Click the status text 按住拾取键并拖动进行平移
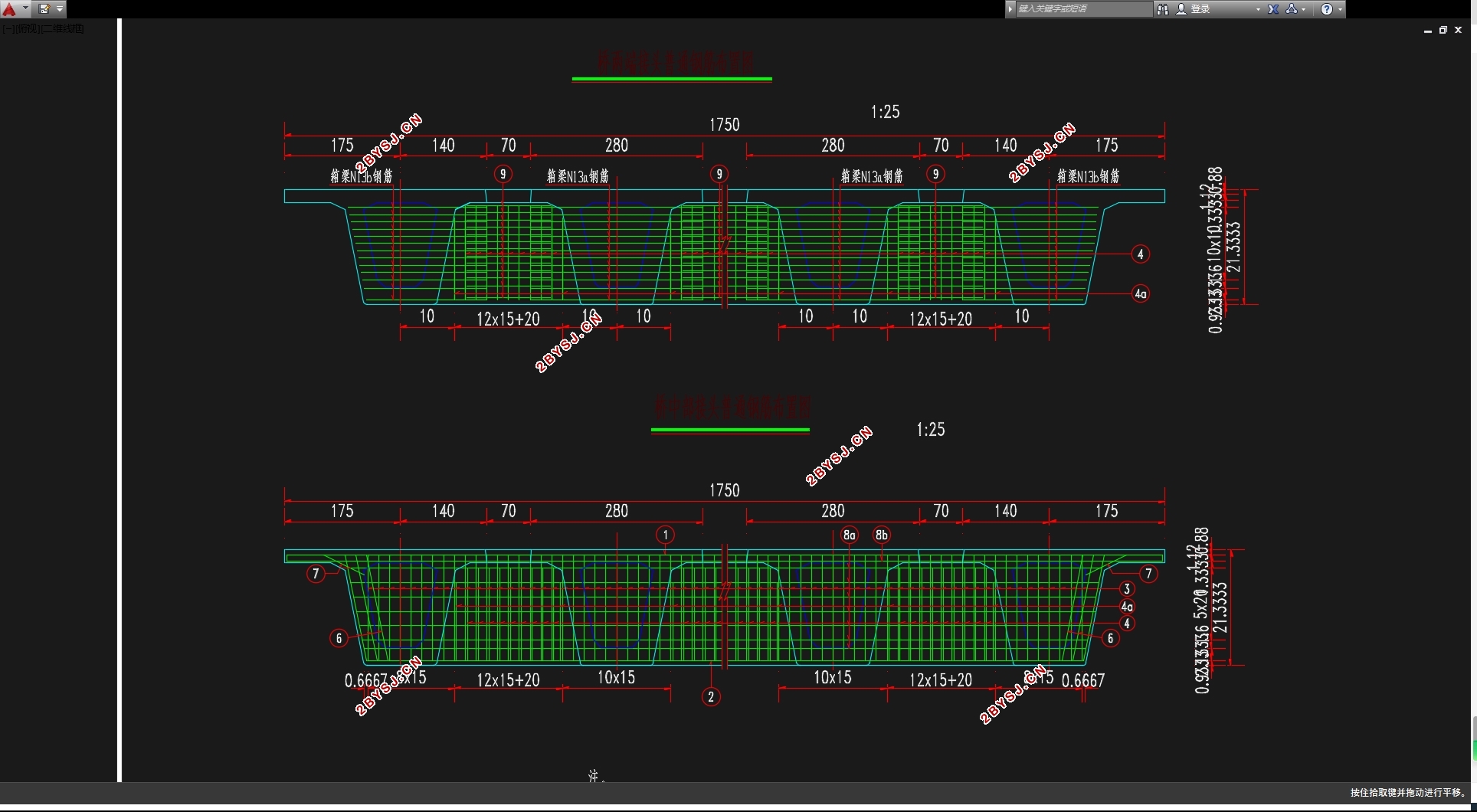 (1408, 793)
